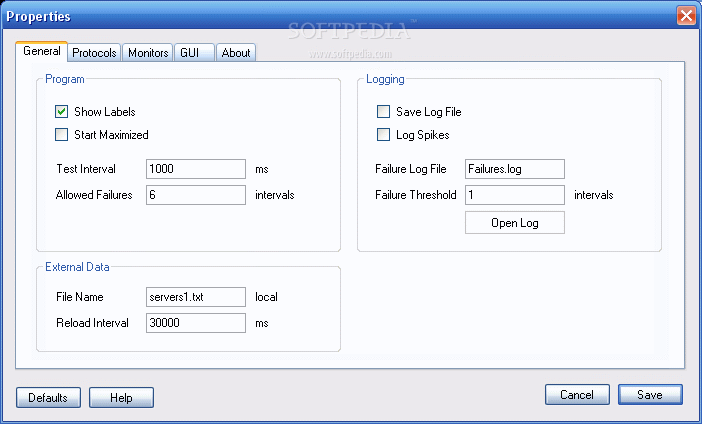Click the Start Maximized text label
This screenshot has height=424, width=702.
click(111, 135)
